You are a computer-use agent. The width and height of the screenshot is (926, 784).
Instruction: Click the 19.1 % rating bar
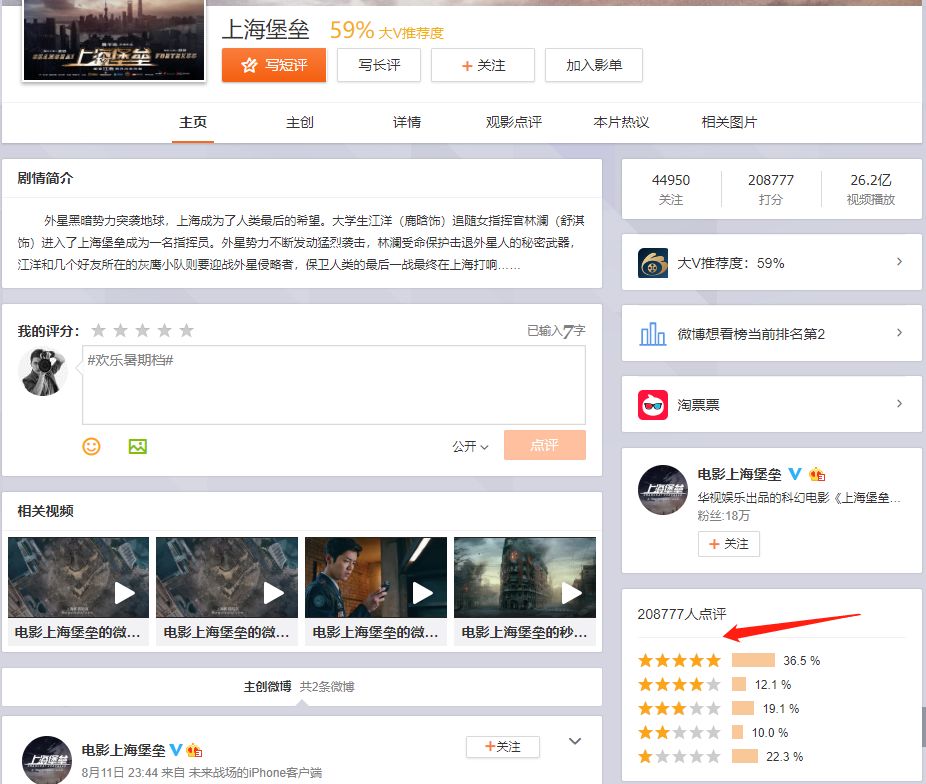pos(743,708)
